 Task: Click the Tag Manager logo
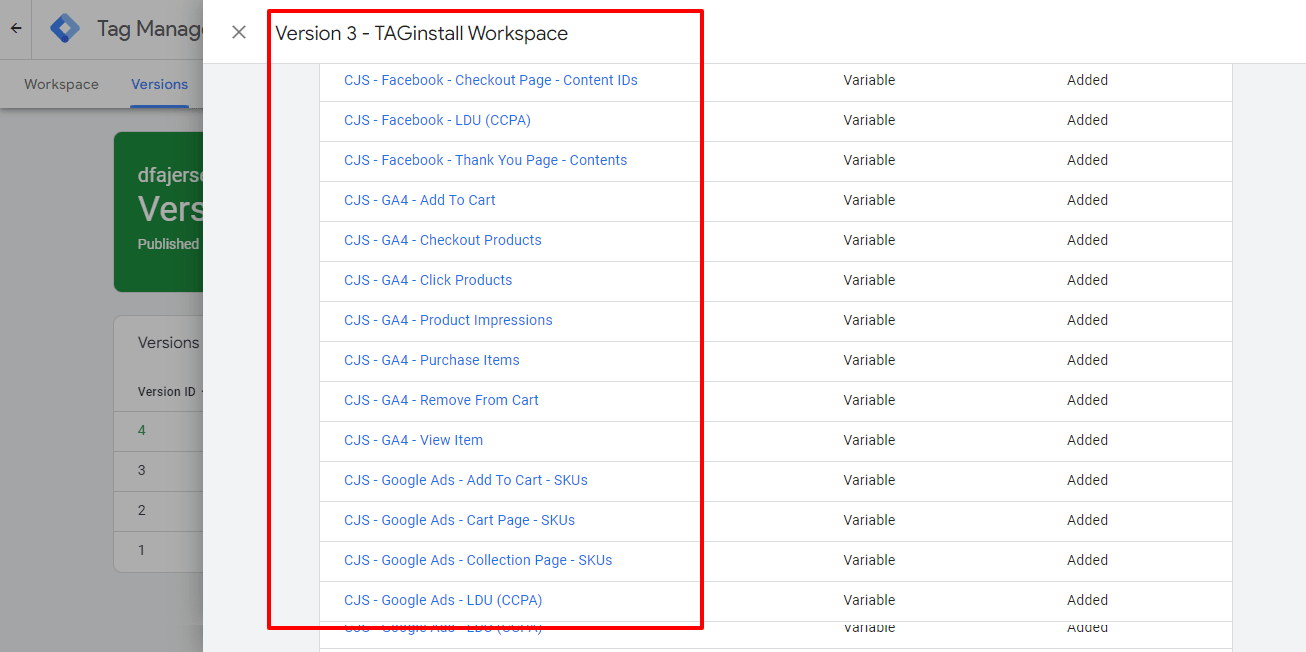click(x=65, y=29)
